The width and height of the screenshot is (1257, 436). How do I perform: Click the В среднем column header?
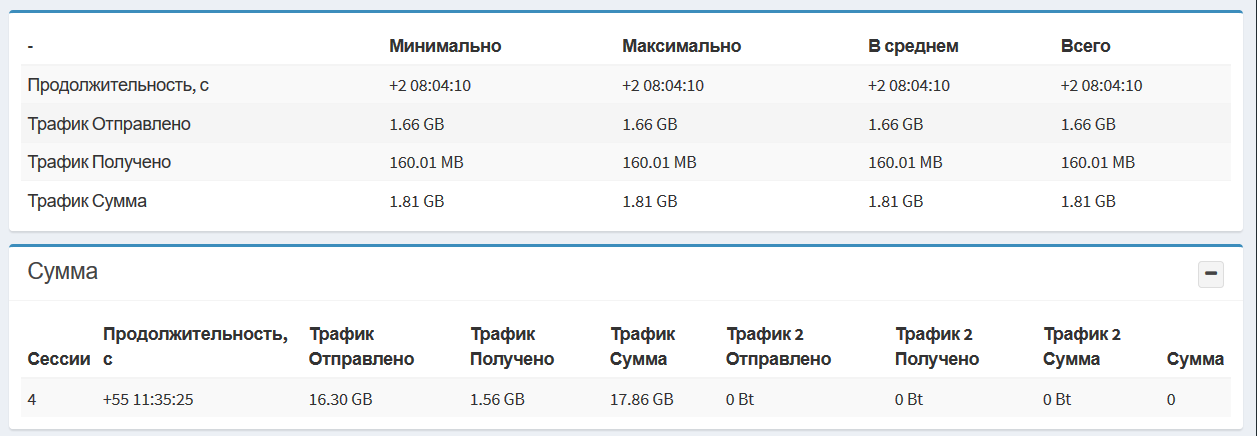coord(913,46)
